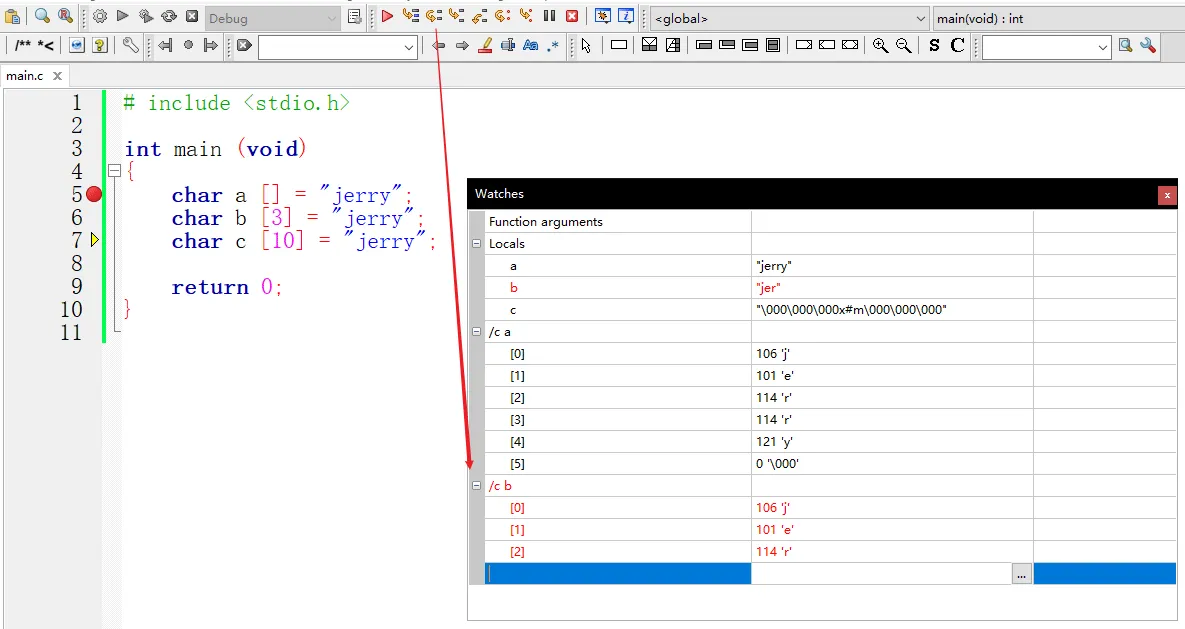Stop the debugger with the red X

[x=572, y=16]
